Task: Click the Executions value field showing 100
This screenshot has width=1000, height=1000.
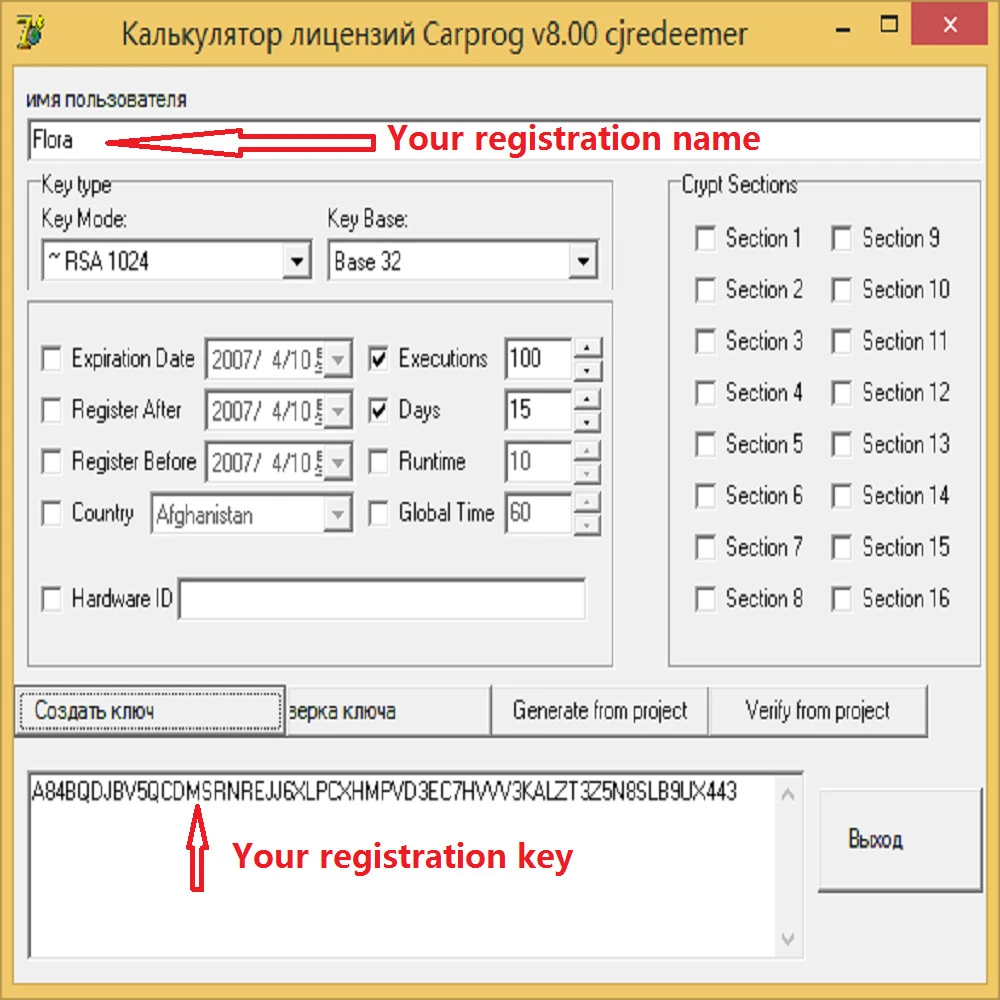Action: click(x=540, y=359)
